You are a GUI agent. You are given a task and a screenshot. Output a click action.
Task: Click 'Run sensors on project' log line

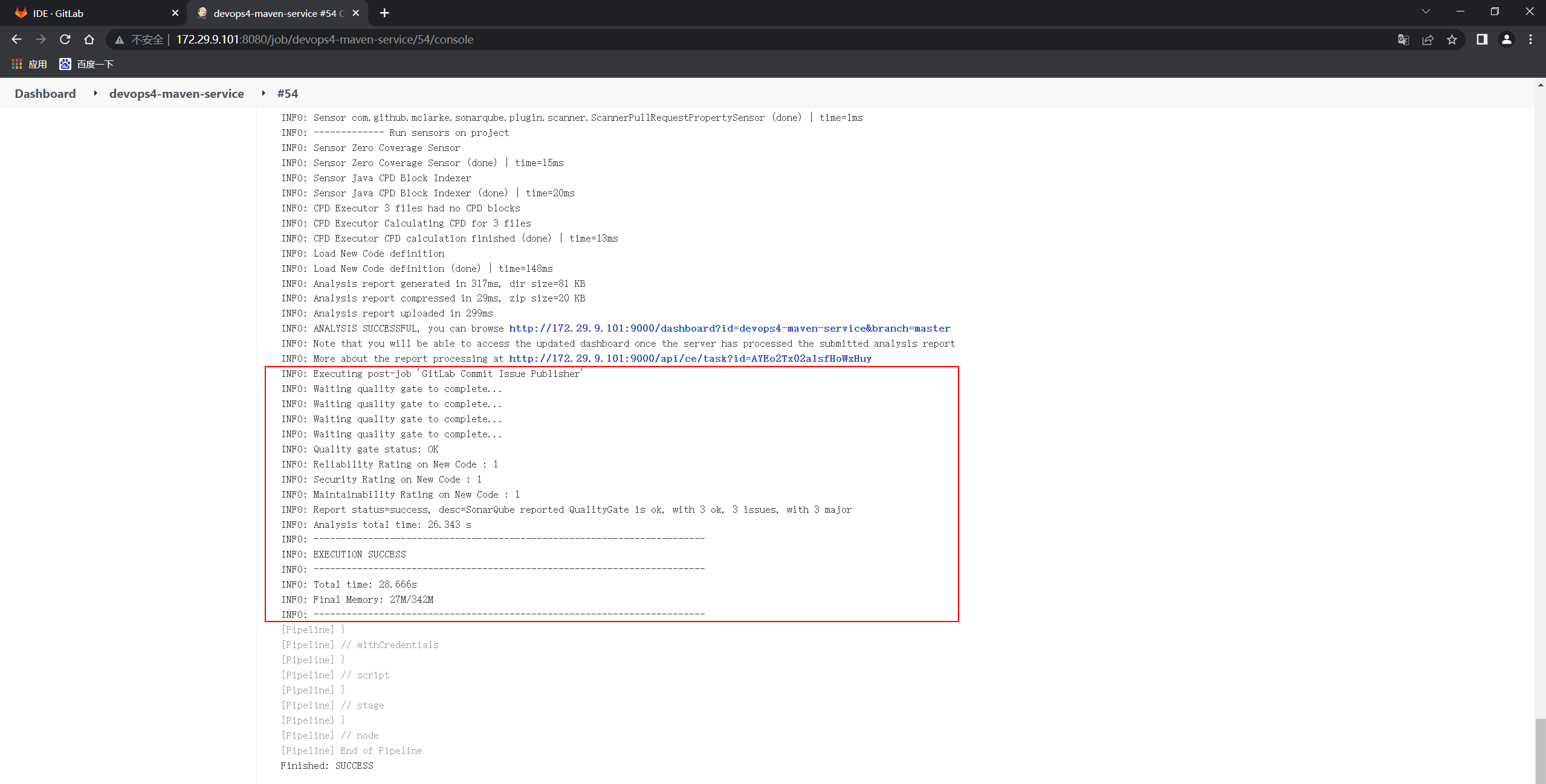[395, 133]
